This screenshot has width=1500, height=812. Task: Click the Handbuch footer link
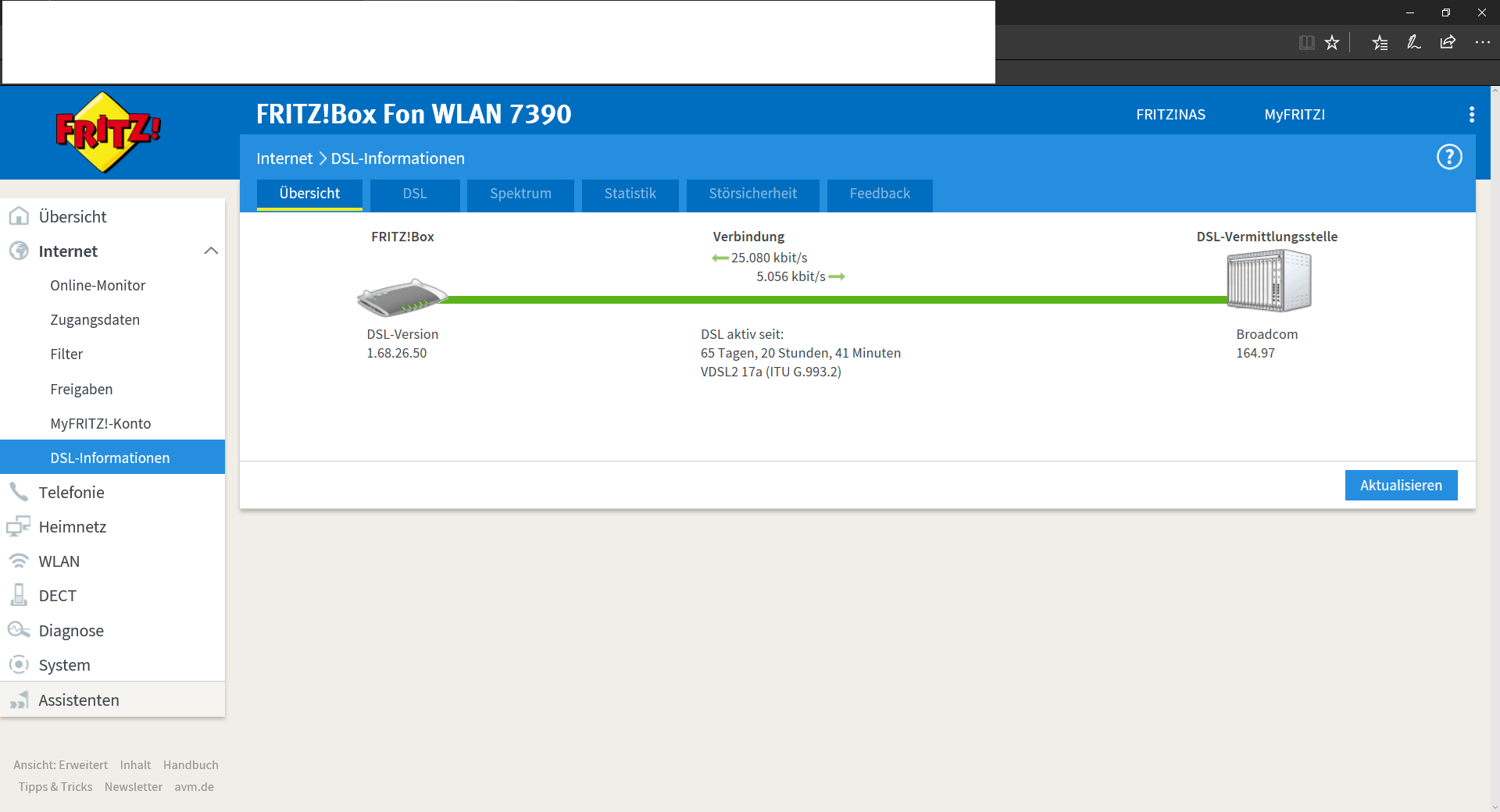pyautogui.click(x=191, y=765)
